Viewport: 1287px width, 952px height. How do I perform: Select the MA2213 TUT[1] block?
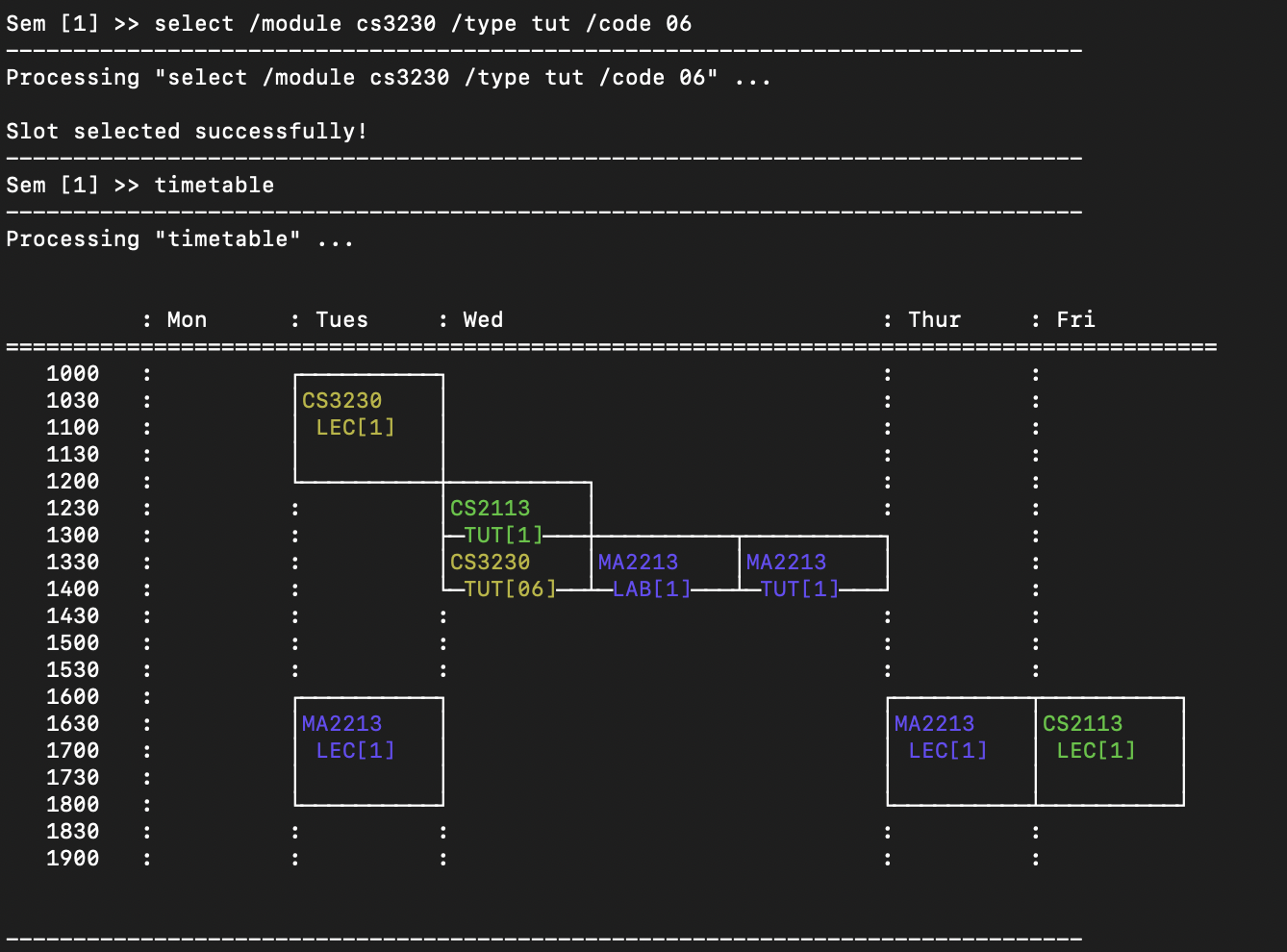(814, 563)
